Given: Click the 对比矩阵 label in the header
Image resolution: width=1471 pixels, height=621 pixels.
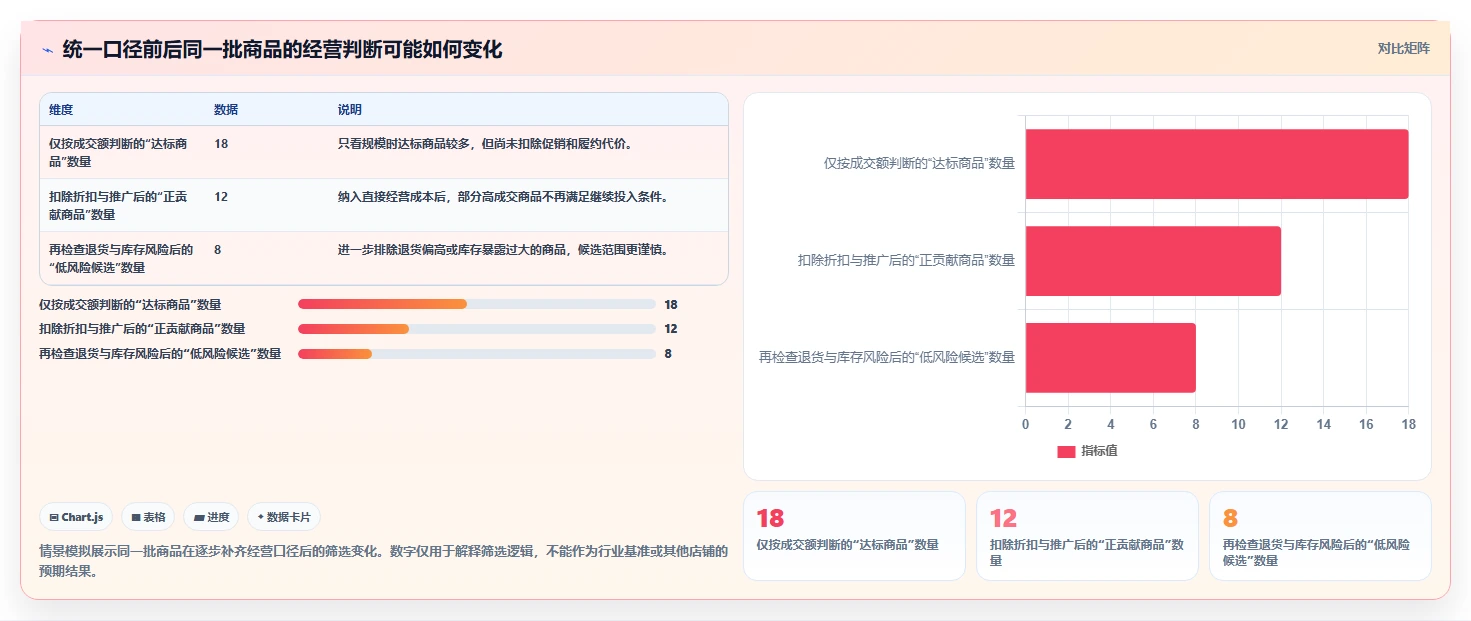Looking at the screenshot, I should [1404, 48].
